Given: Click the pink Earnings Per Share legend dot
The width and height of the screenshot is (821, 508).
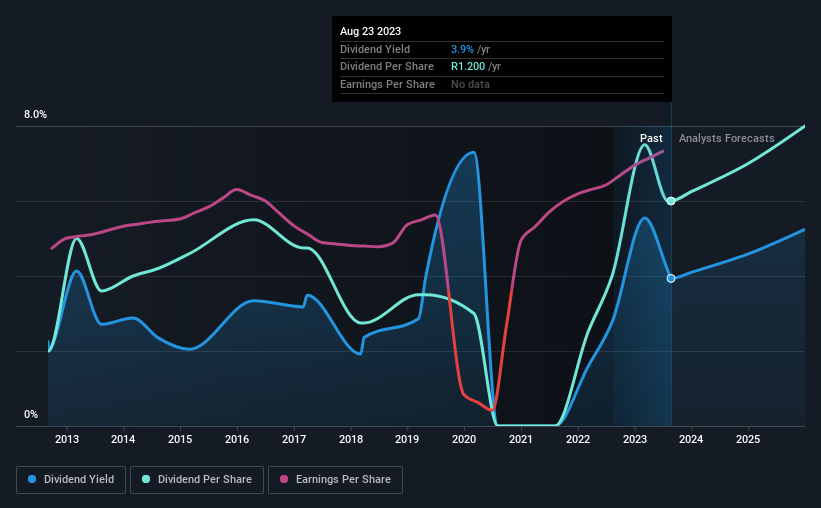Looking at the screenshot, I should click(x=284, y=479).
